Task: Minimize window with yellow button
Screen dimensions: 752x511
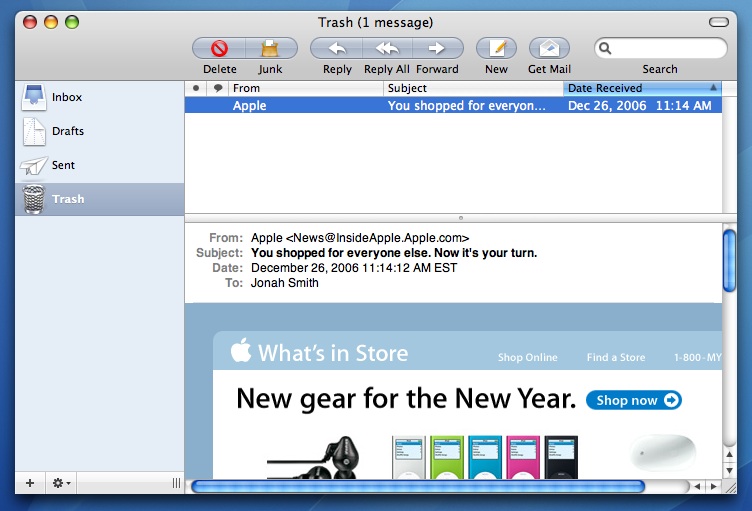Action: [51, 22]
